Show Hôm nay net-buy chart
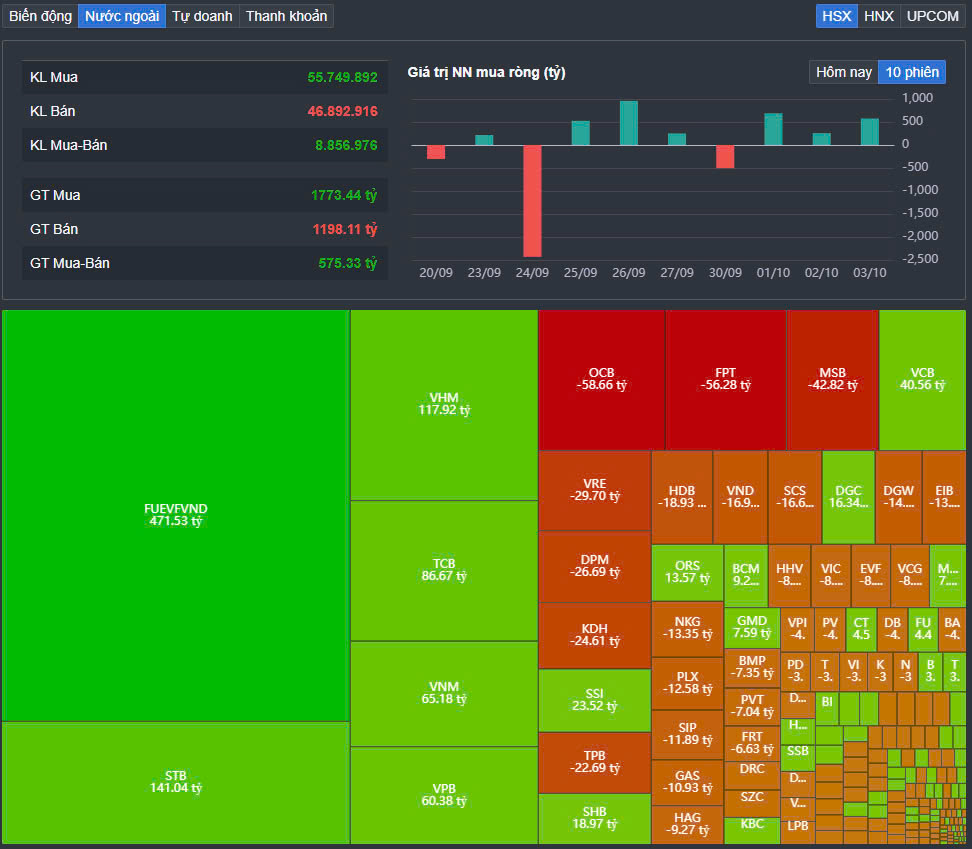This screenshot has height=849, width=972. 844,72
